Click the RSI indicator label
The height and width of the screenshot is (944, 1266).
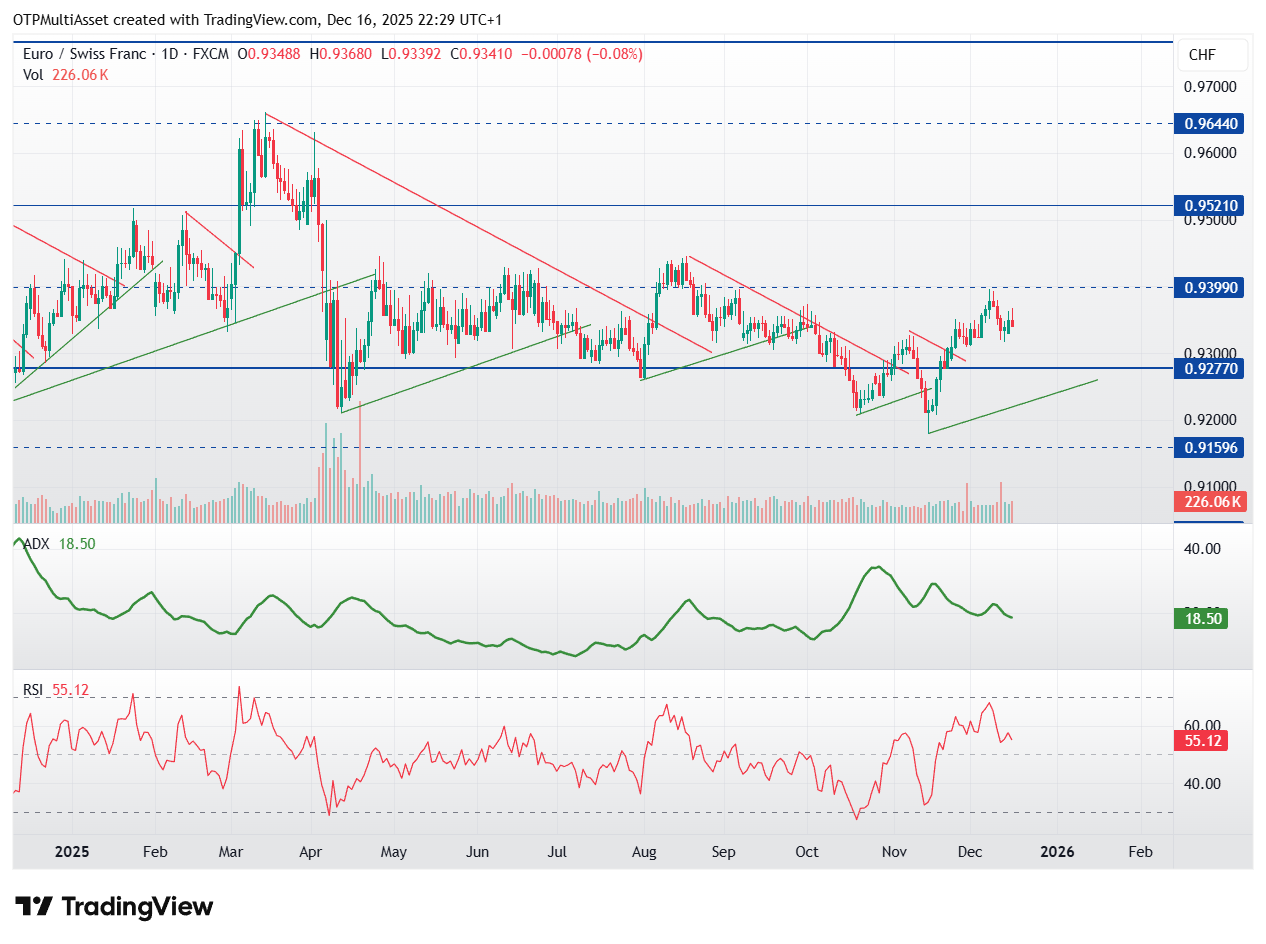click(x=33, y=688)
